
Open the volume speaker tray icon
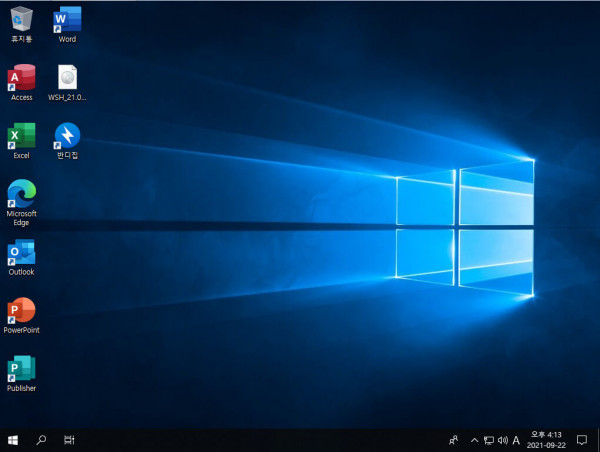click(x=503, y=440)
